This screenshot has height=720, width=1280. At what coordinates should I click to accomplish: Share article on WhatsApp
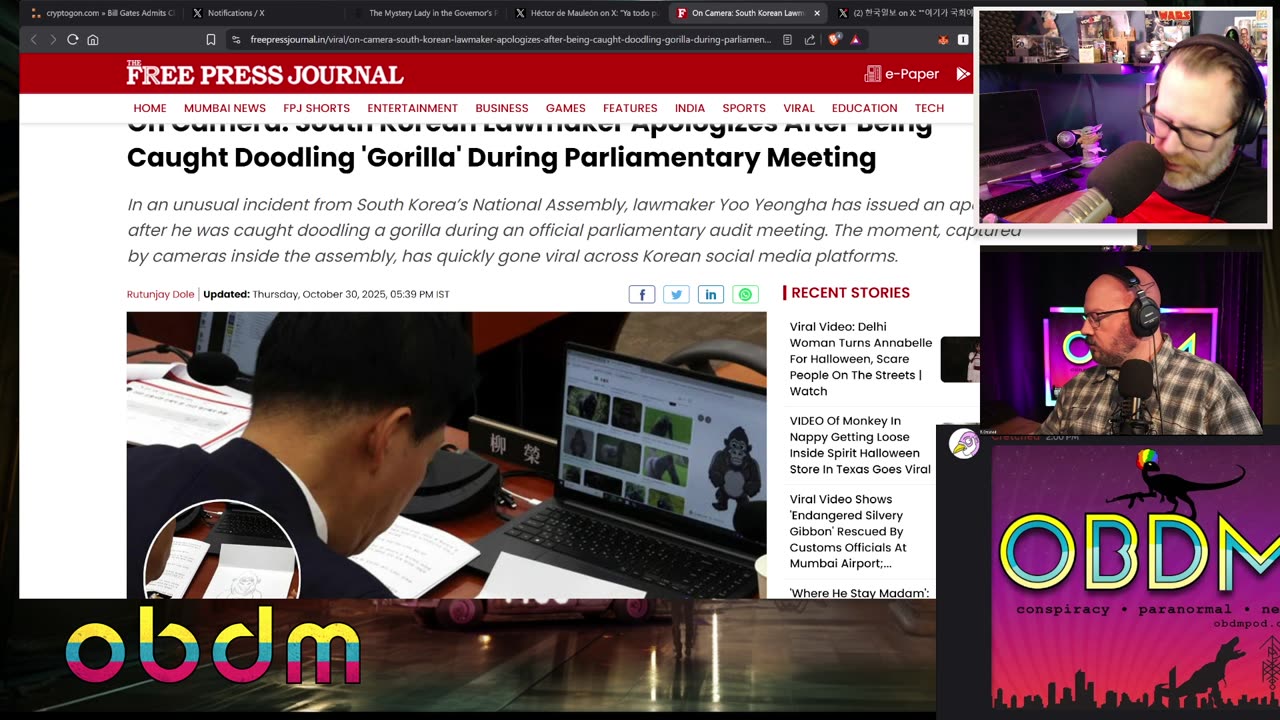coord(745,294)
